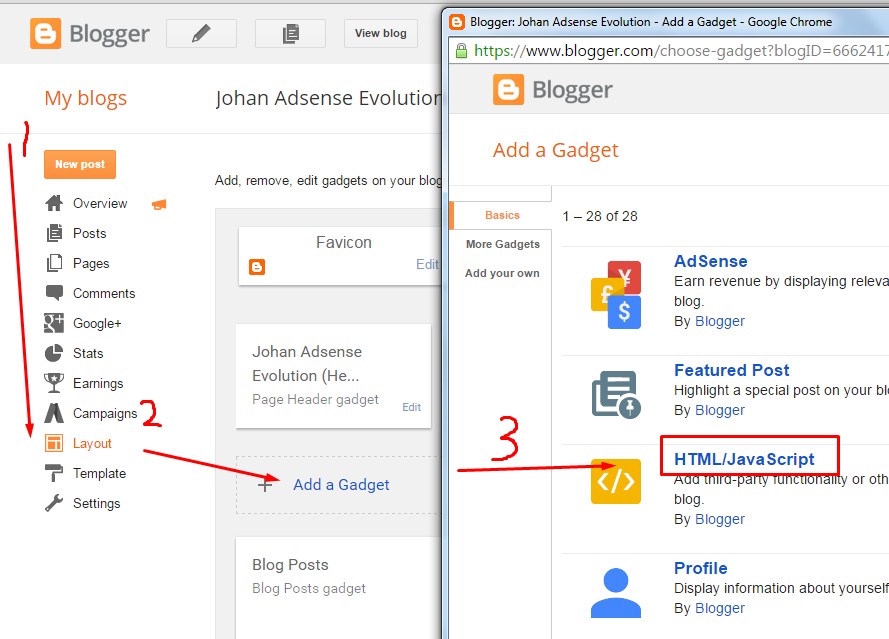Screen dimensions: 889x639
Task: Click the green padlock security icon
Action: (462, 51)
